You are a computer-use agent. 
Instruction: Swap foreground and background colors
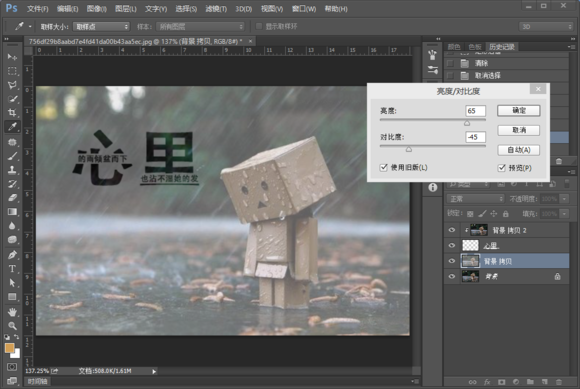point(17,337)
